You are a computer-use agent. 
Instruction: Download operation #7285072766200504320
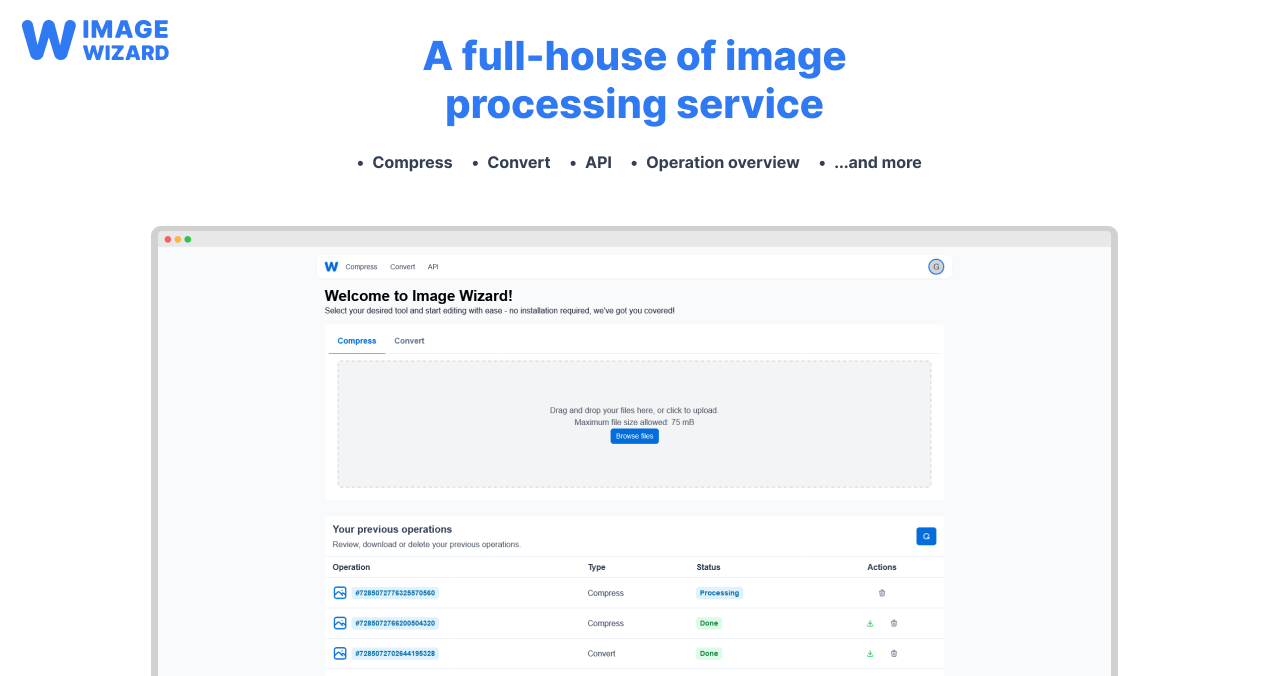click(870, 623)
